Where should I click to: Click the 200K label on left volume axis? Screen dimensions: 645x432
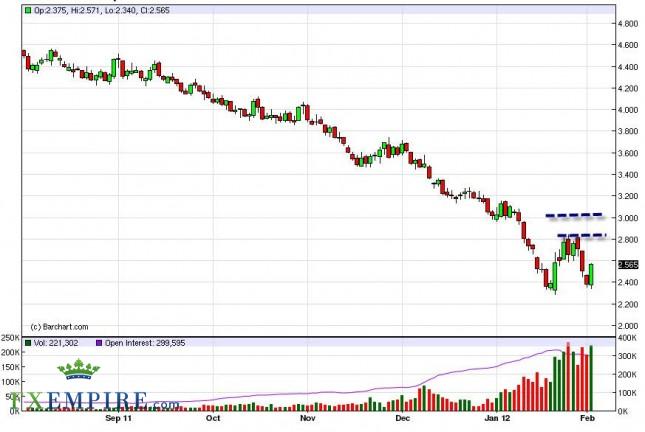pos(10,353)
